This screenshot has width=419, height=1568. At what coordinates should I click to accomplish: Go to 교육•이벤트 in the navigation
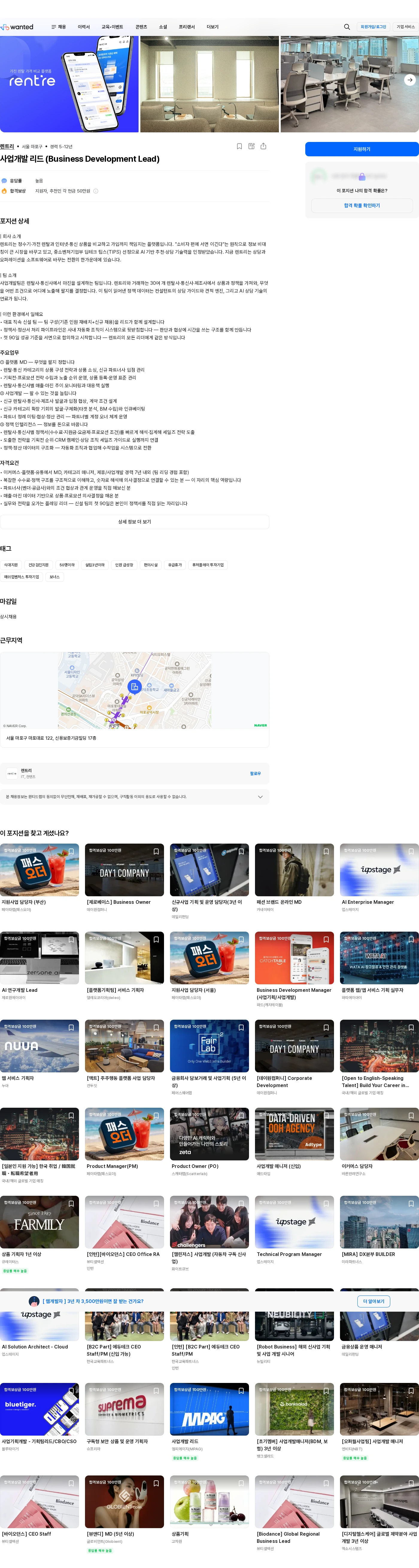113,27
